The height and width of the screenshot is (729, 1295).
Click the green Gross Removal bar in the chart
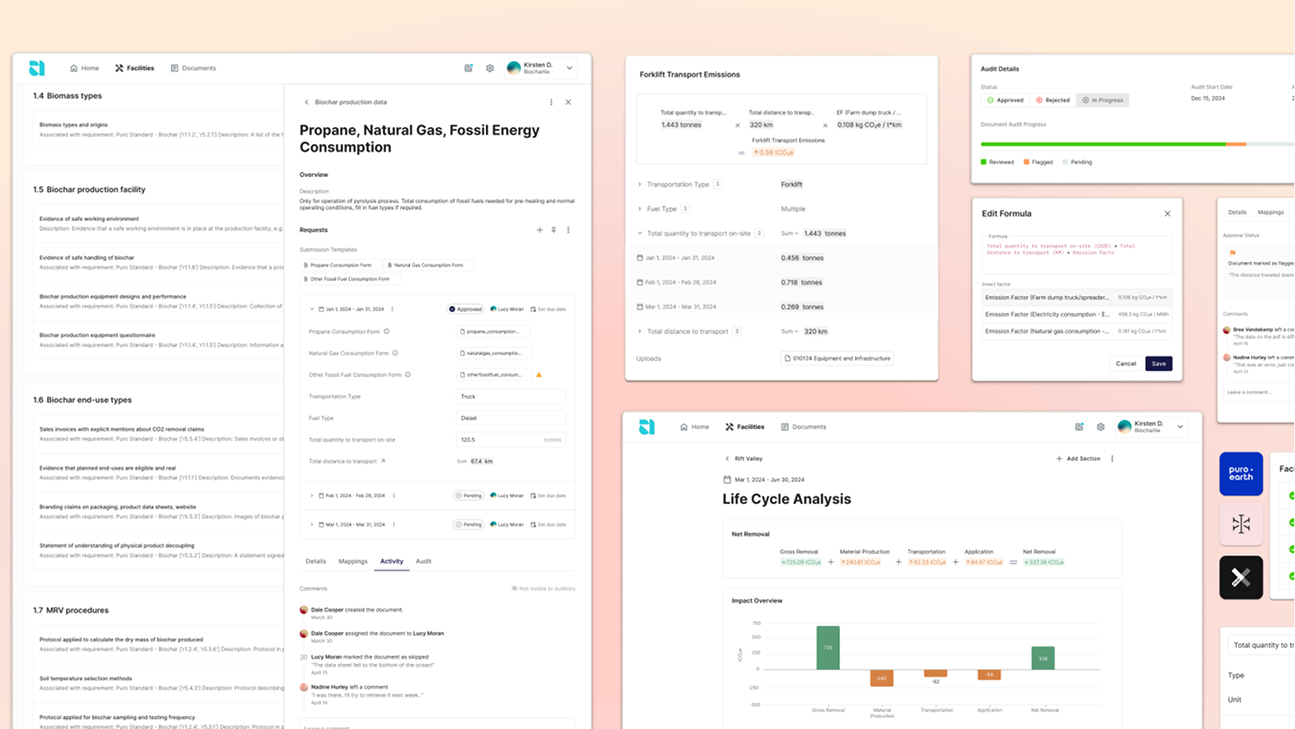pyautogui.click(x=828, y=648)
